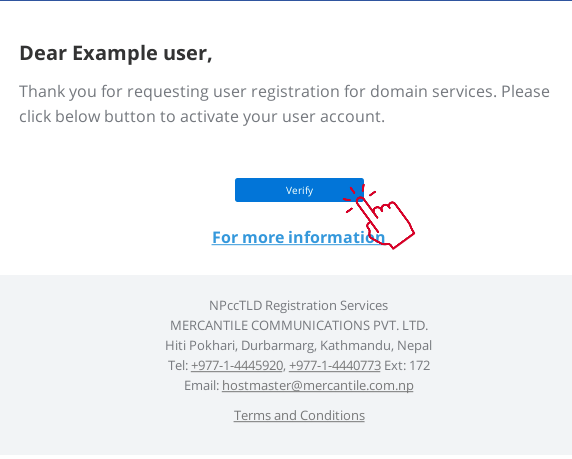View the Terms and Conditions link
This screenshot has height=459, width=572.
coord(299,416)
